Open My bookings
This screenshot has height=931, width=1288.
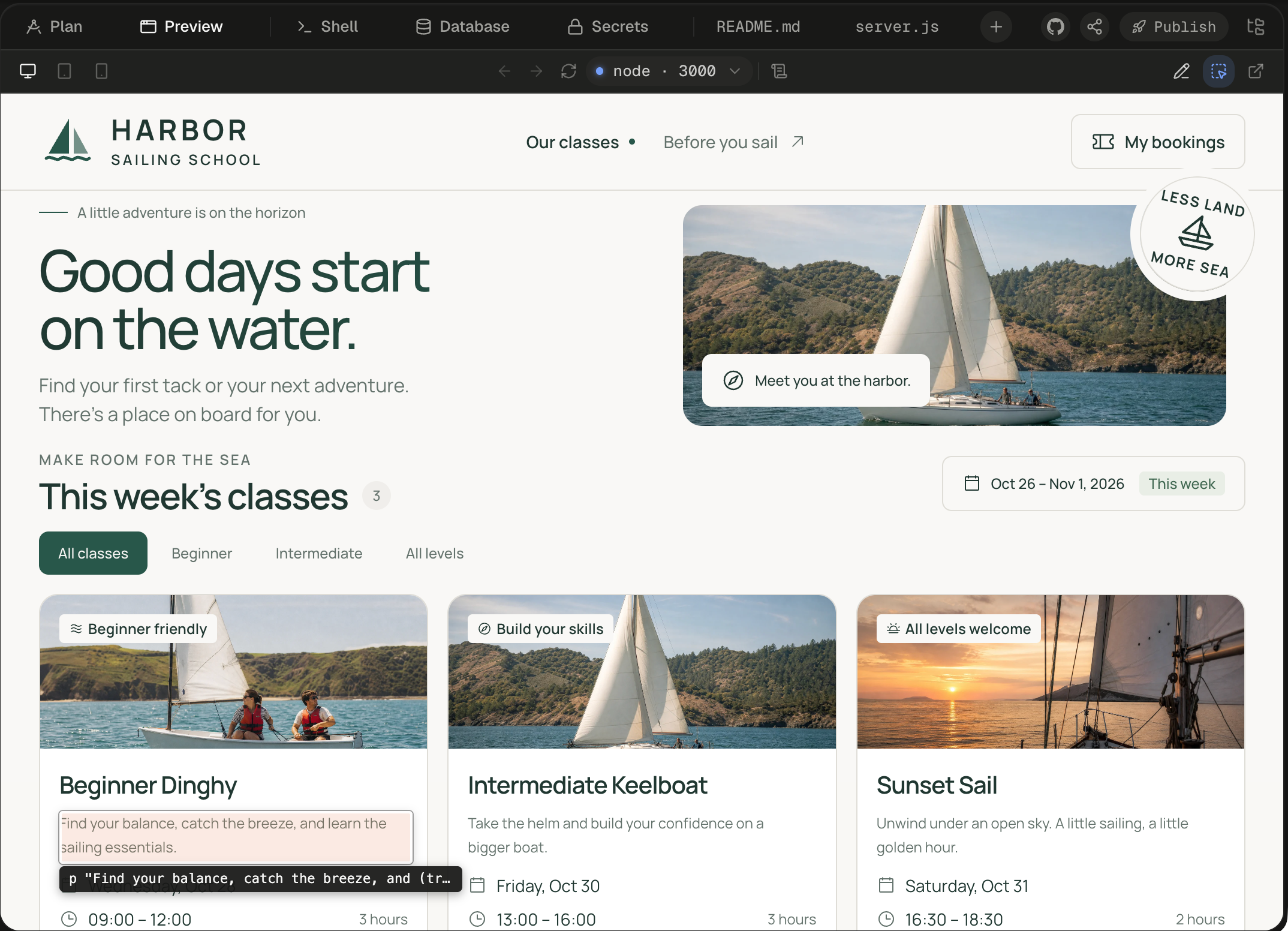click(x=1158, y=142)
